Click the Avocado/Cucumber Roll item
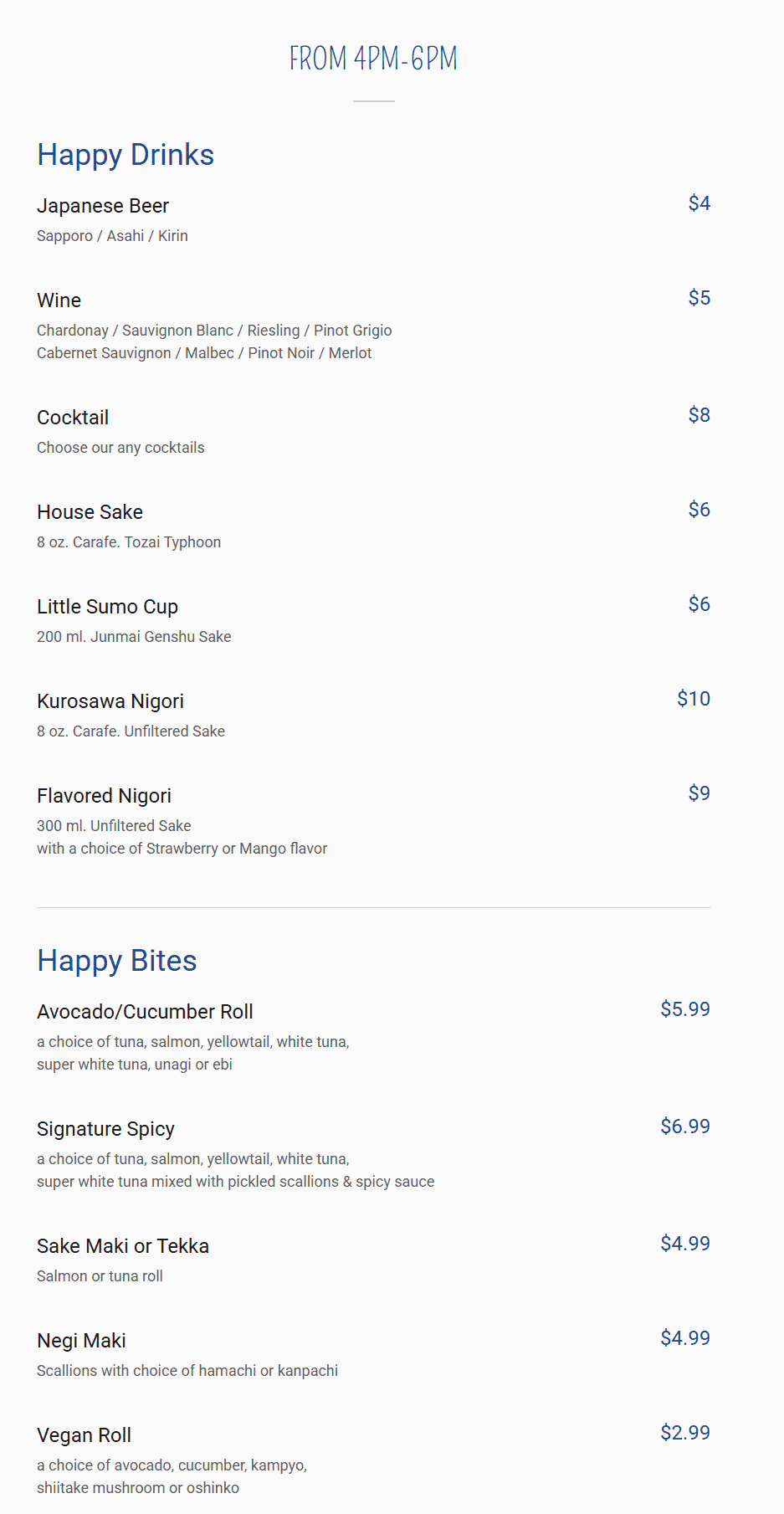 [x=145, y=1012]
